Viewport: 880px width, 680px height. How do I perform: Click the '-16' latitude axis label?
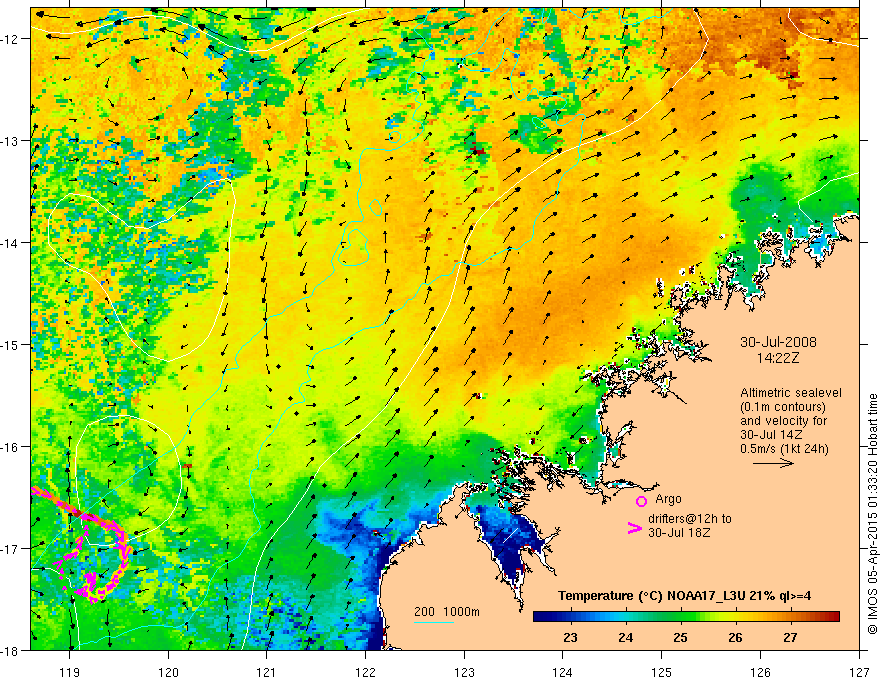(x=11, y=447)
